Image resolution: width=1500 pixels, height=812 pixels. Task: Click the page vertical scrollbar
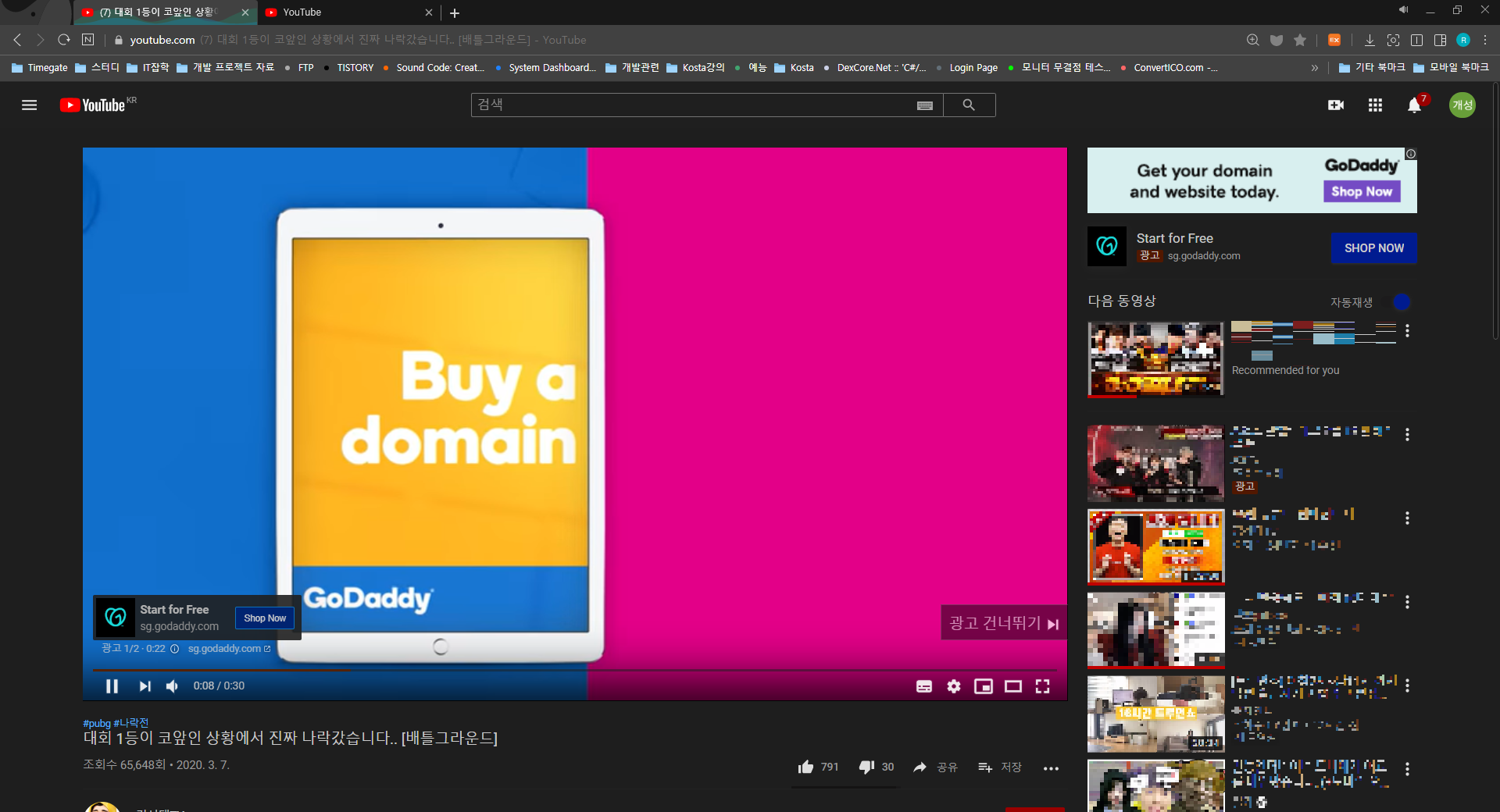coord(1495,211)
